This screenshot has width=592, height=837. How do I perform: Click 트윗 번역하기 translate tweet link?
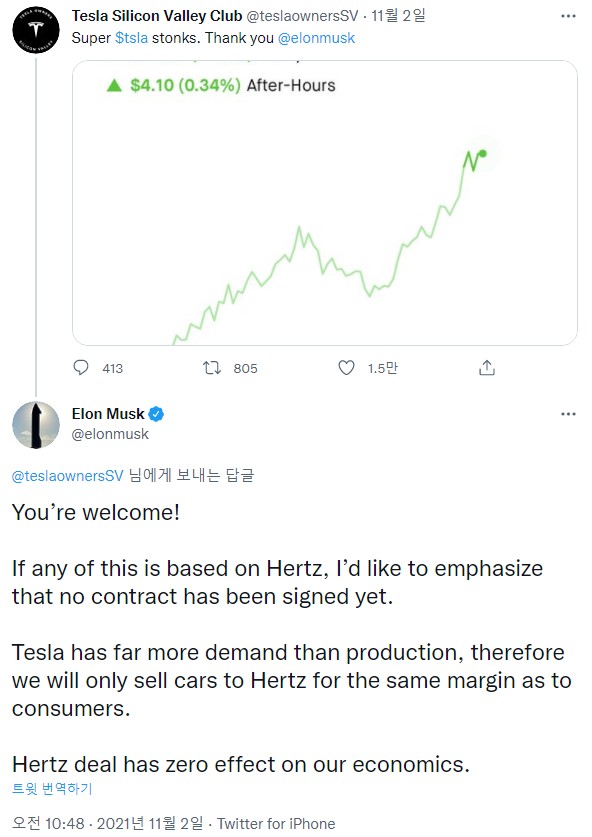click(x=52, y=788)
